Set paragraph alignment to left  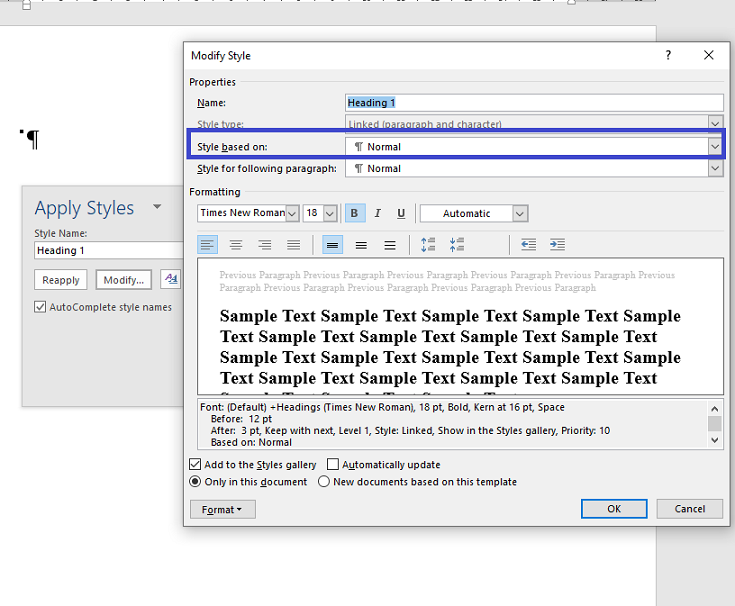click(207, 245)
